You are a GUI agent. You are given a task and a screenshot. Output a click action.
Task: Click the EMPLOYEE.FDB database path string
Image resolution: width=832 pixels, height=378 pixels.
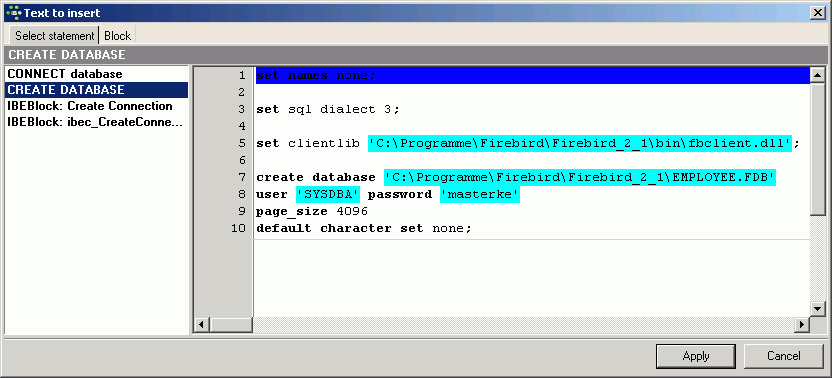(x=580, y=177)
